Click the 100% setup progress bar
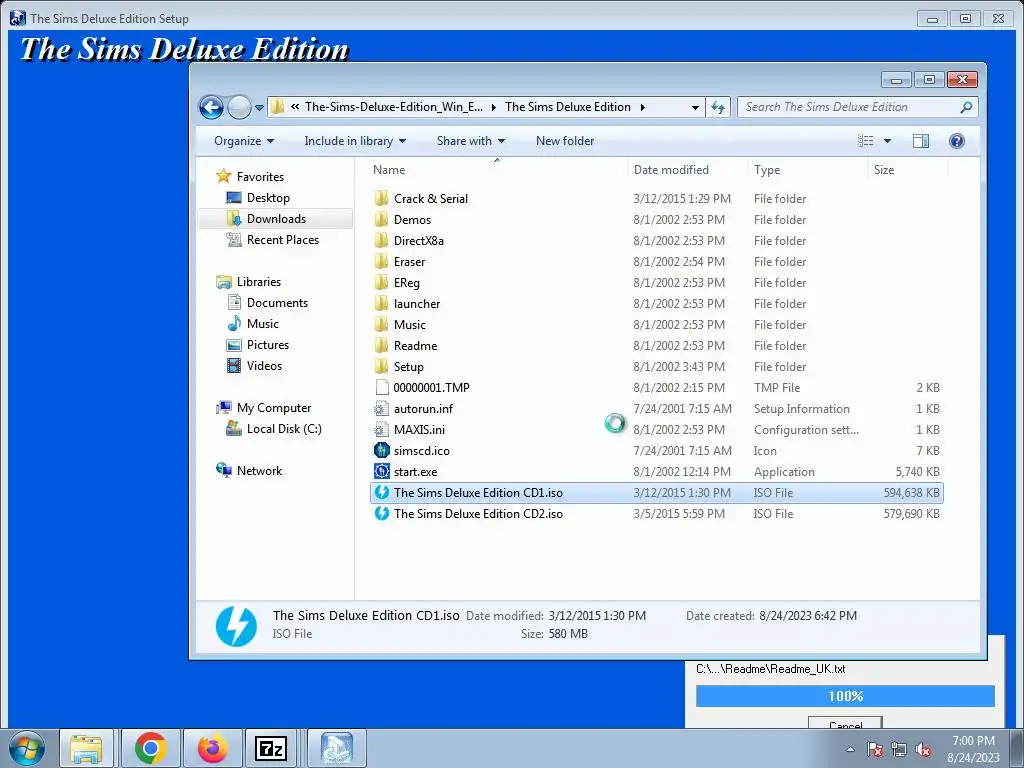The image size is (1024, 768). (x=845, y=696)
